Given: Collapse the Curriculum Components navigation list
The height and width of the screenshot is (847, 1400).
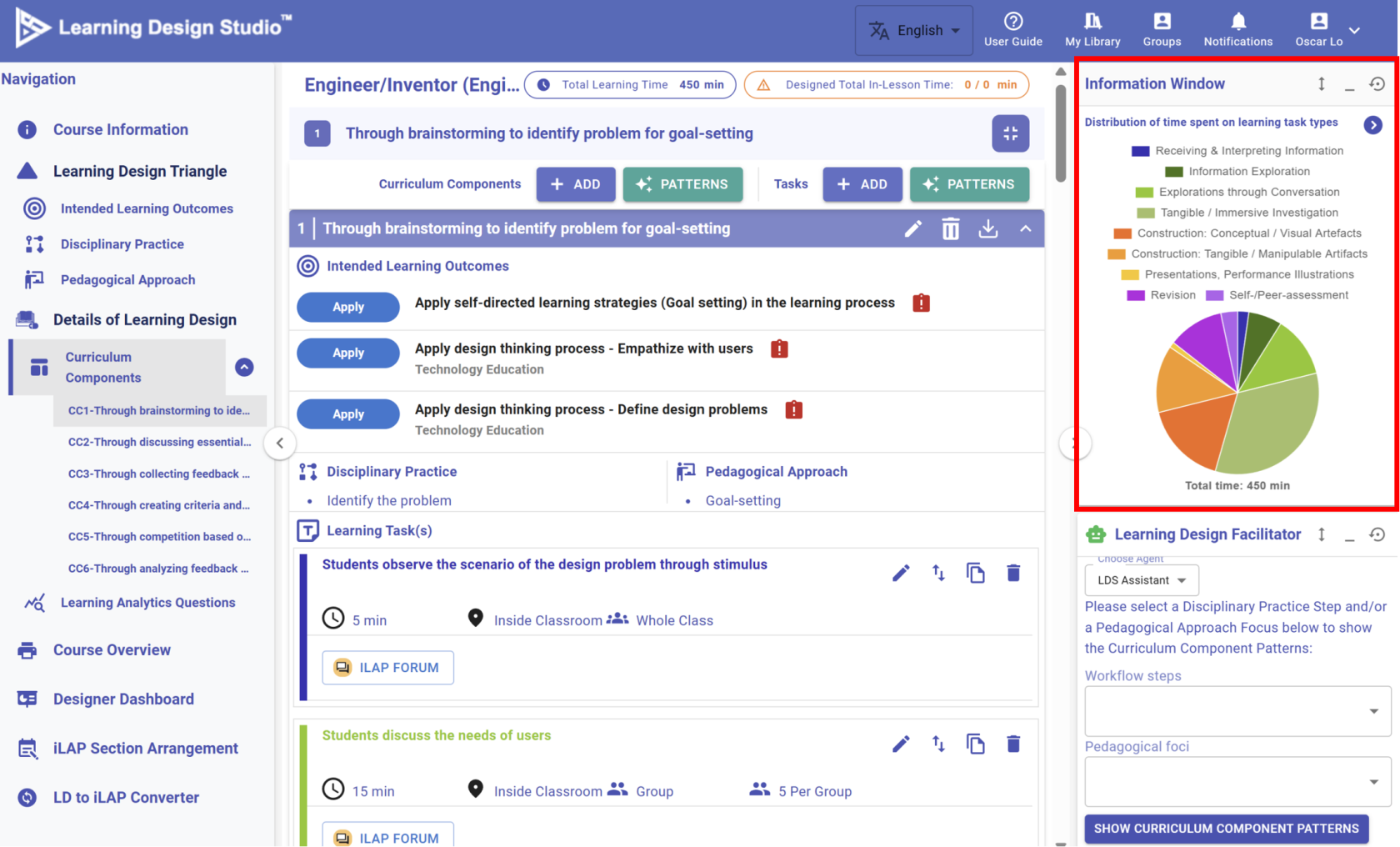Looking at the screenshot, I should click(x=244, y=367).
